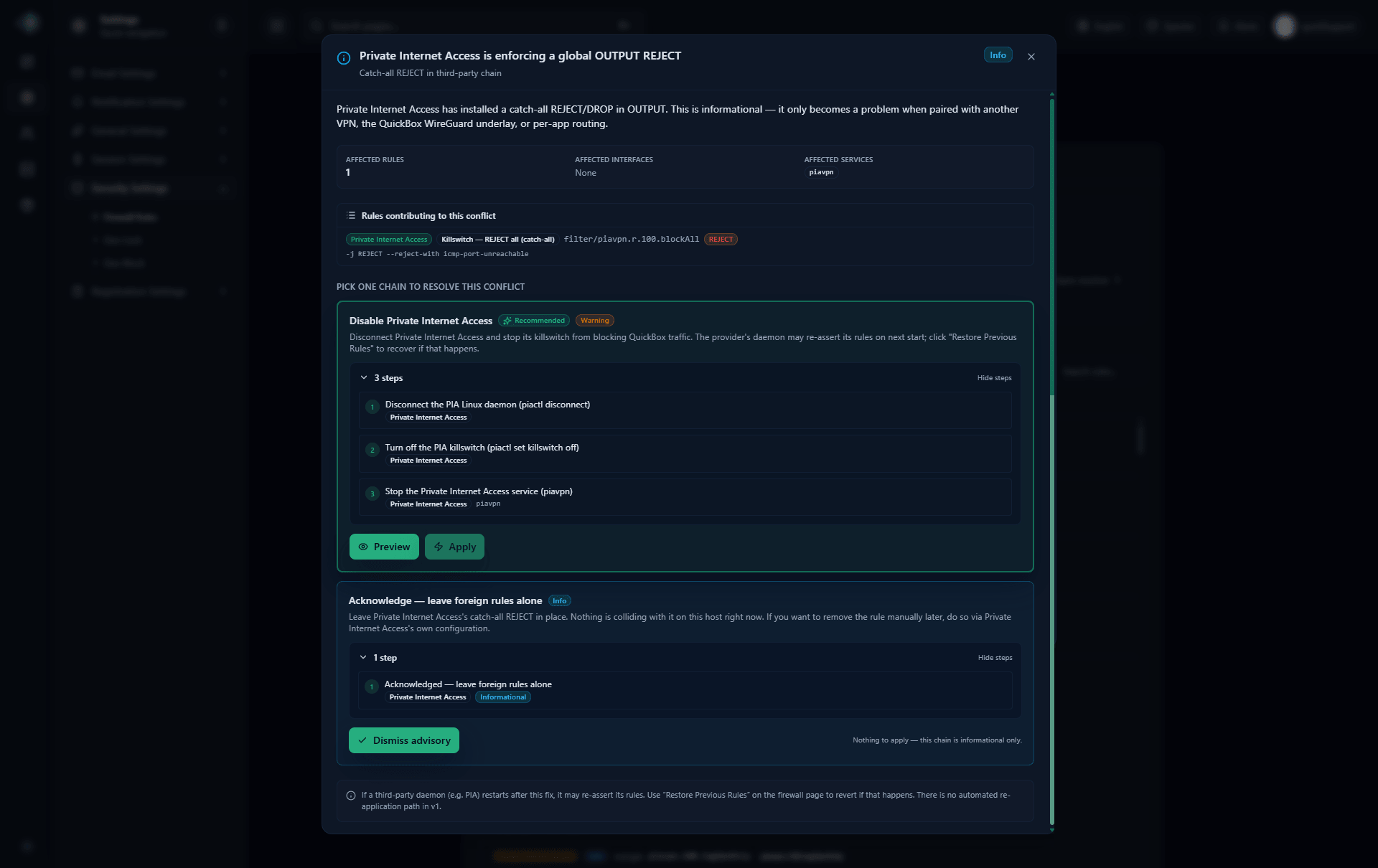The height and width of the screenshot is (868, 1378).
Task: Click the Dismiss advisory button
Action: click(404, 740)
